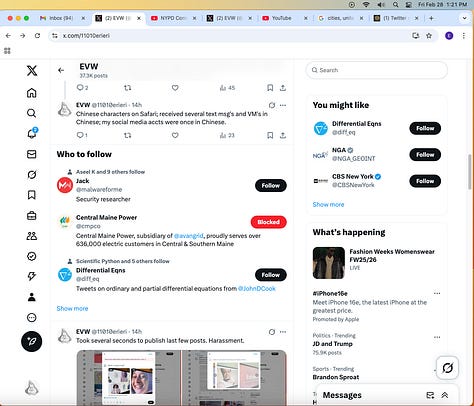Click Blocked button for Central Maine Power
This screenshot has height=406, width=474.
point(268,222)
